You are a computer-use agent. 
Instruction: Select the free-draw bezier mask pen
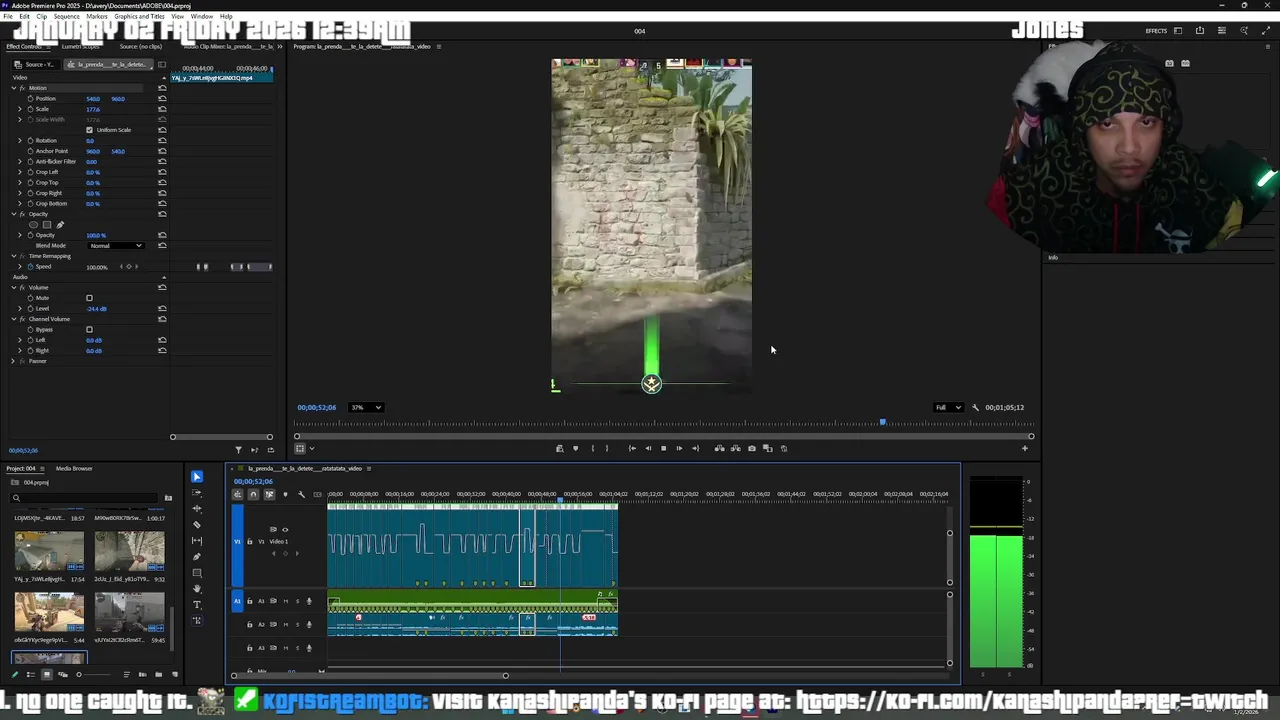59,225
